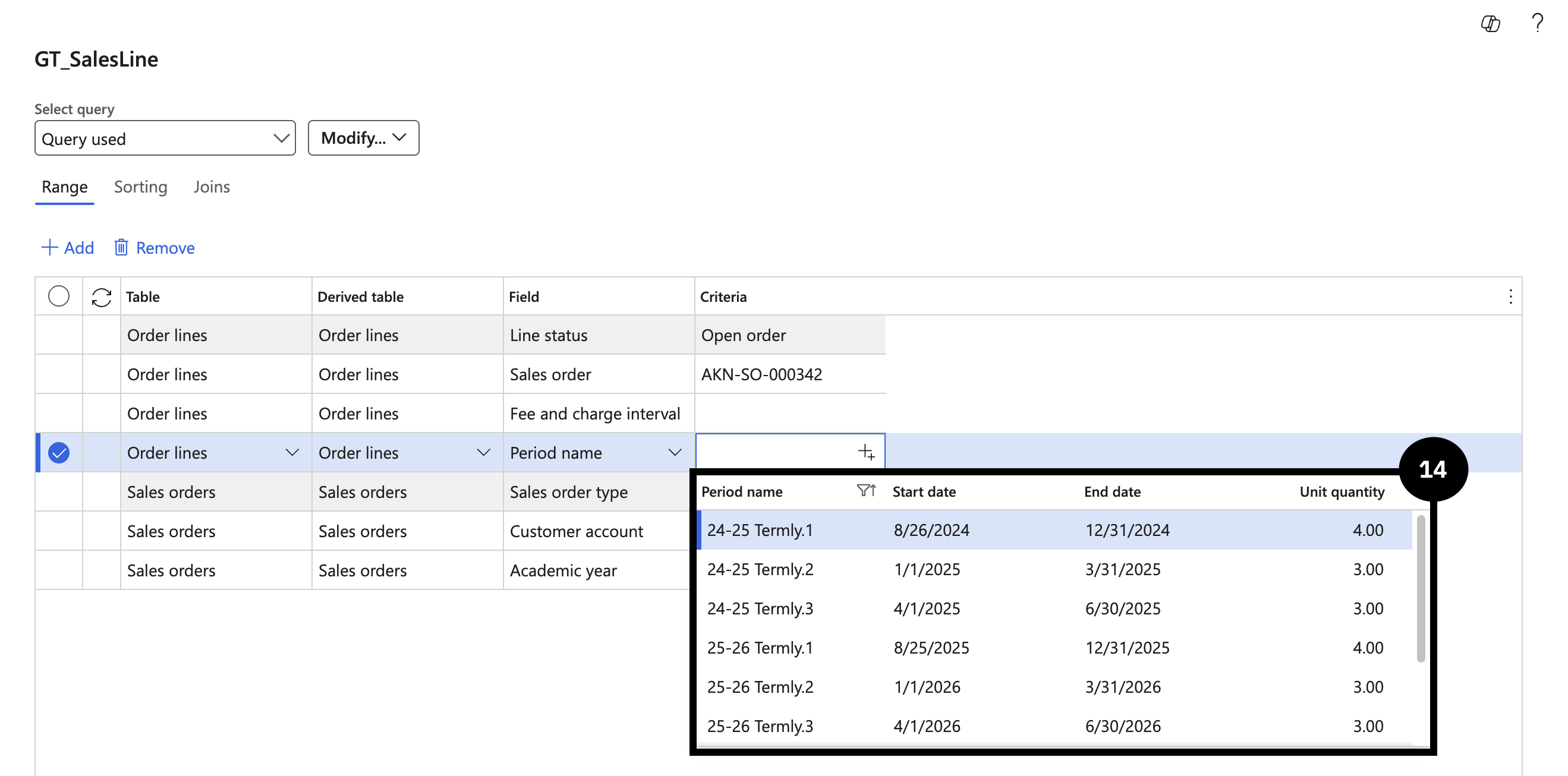The width and height of the screenshot is (1568, 776).
Task: Open the Help question mark icon
Action: point(1537,23)
